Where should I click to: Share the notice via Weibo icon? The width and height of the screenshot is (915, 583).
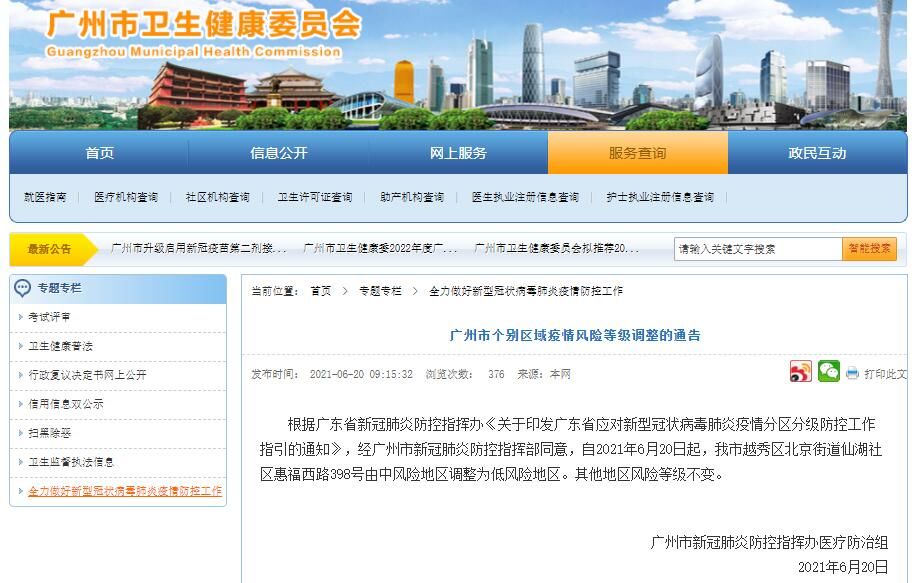click(800, 372)
